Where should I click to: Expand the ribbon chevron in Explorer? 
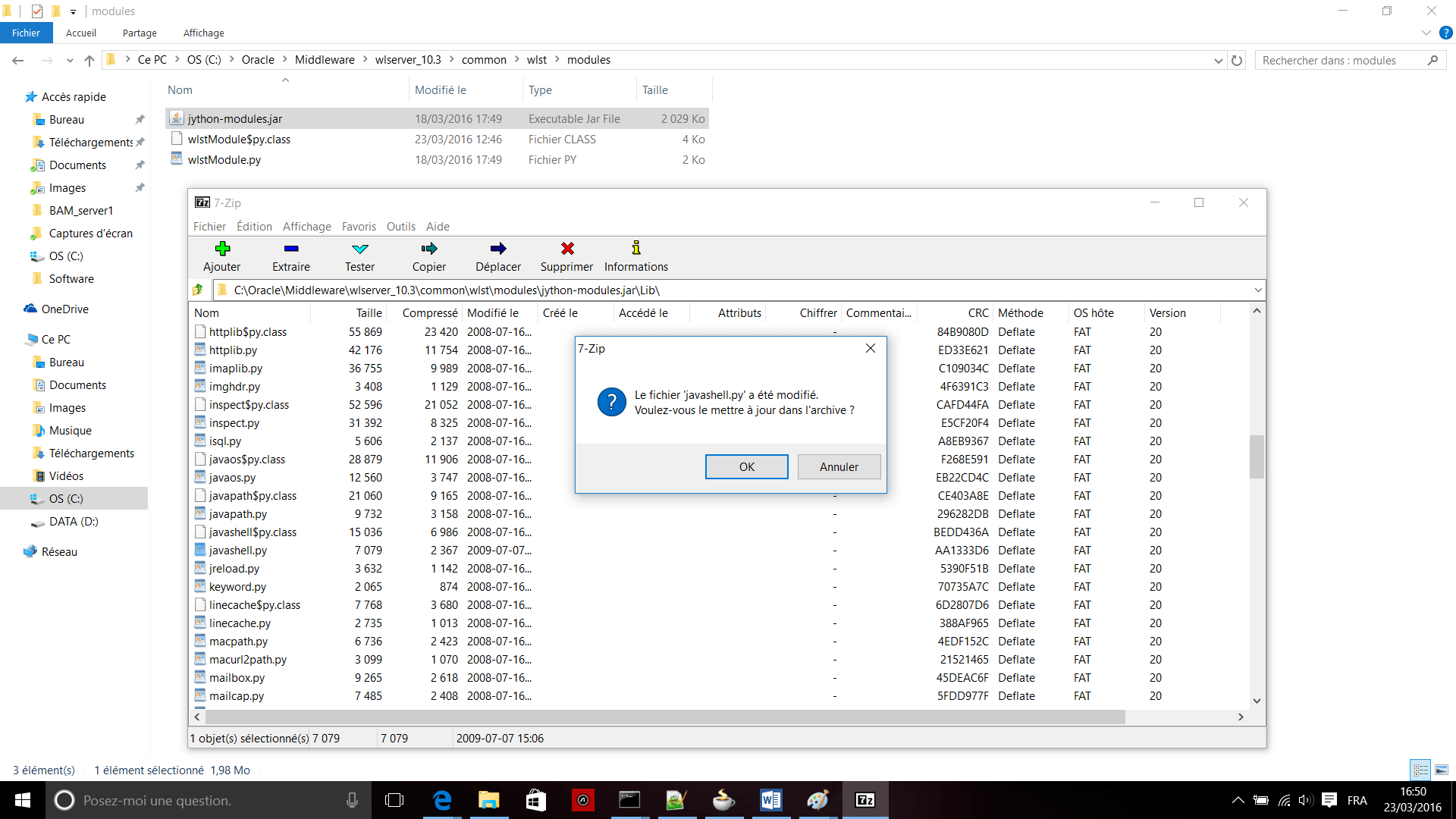1426,33
